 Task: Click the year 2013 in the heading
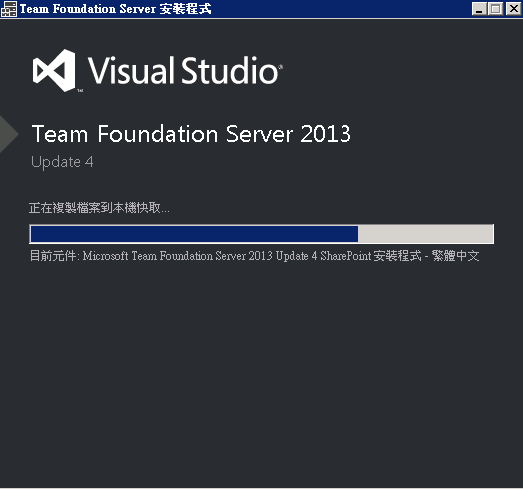coord(325,134)
